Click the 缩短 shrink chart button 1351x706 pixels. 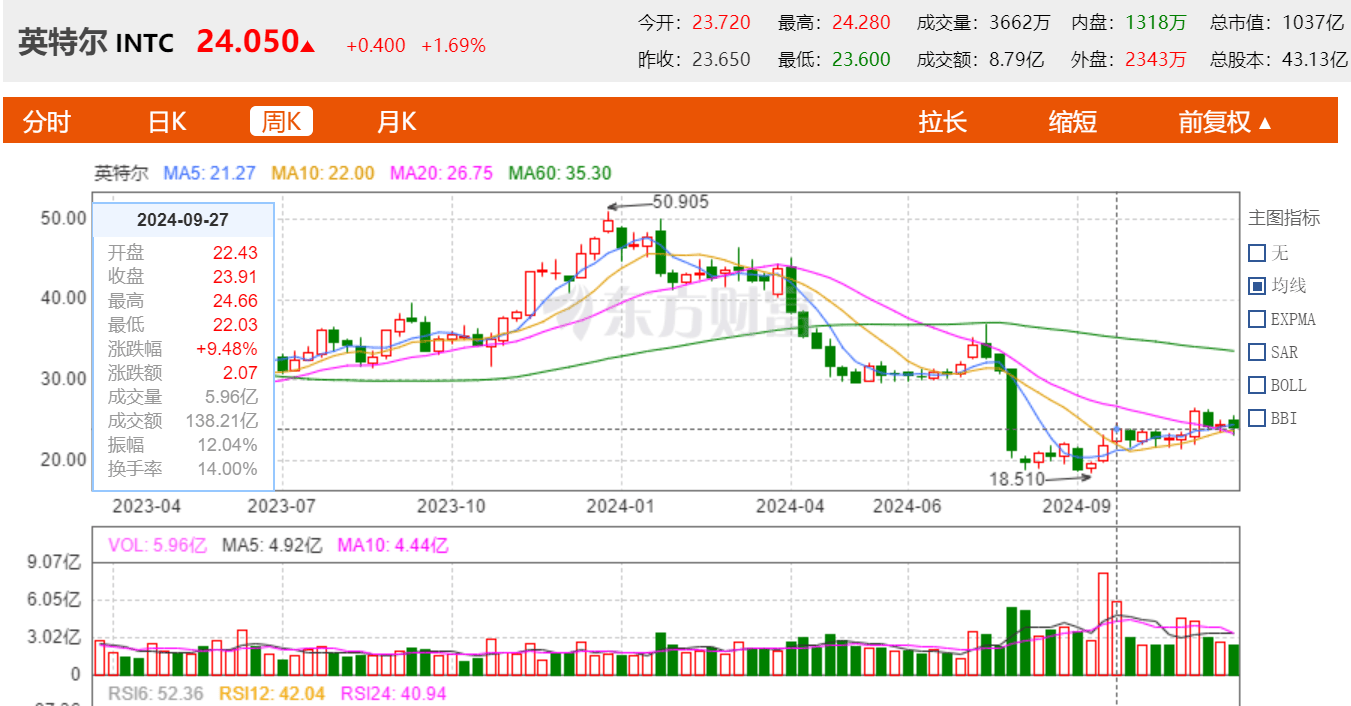pyautogui.click(x=1072, y=122)
